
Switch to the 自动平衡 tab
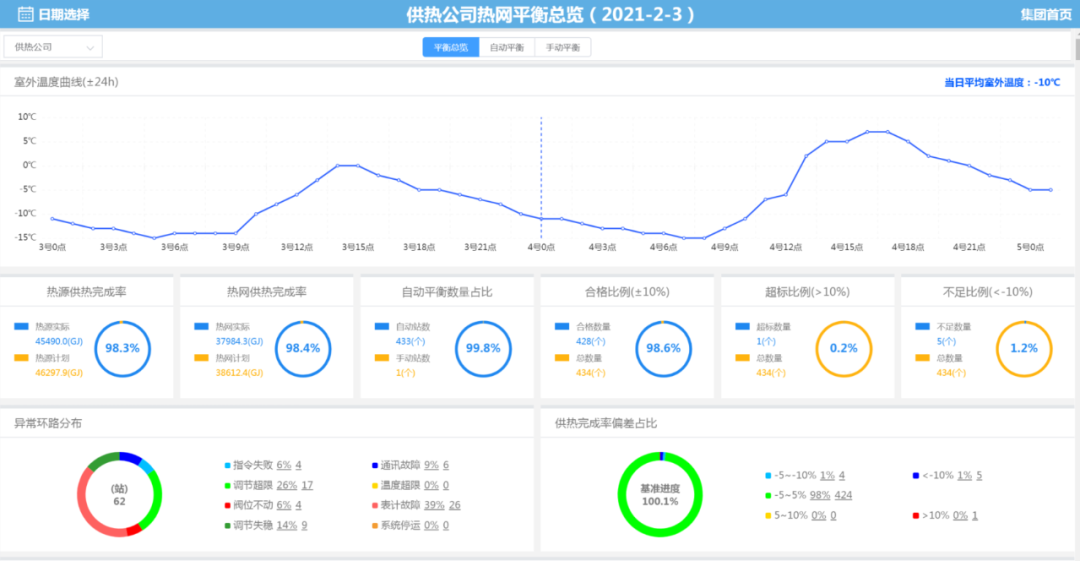coord(507,47)
